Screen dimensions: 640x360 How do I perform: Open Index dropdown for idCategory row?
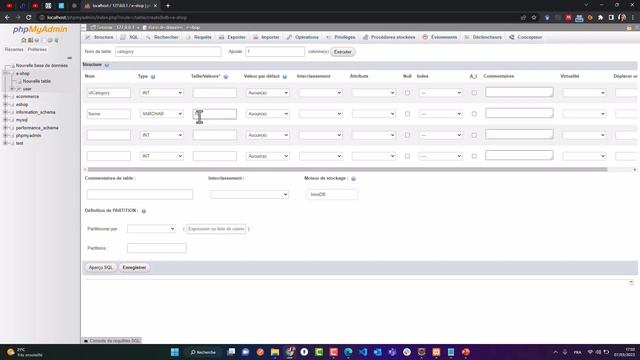point(440,93)
